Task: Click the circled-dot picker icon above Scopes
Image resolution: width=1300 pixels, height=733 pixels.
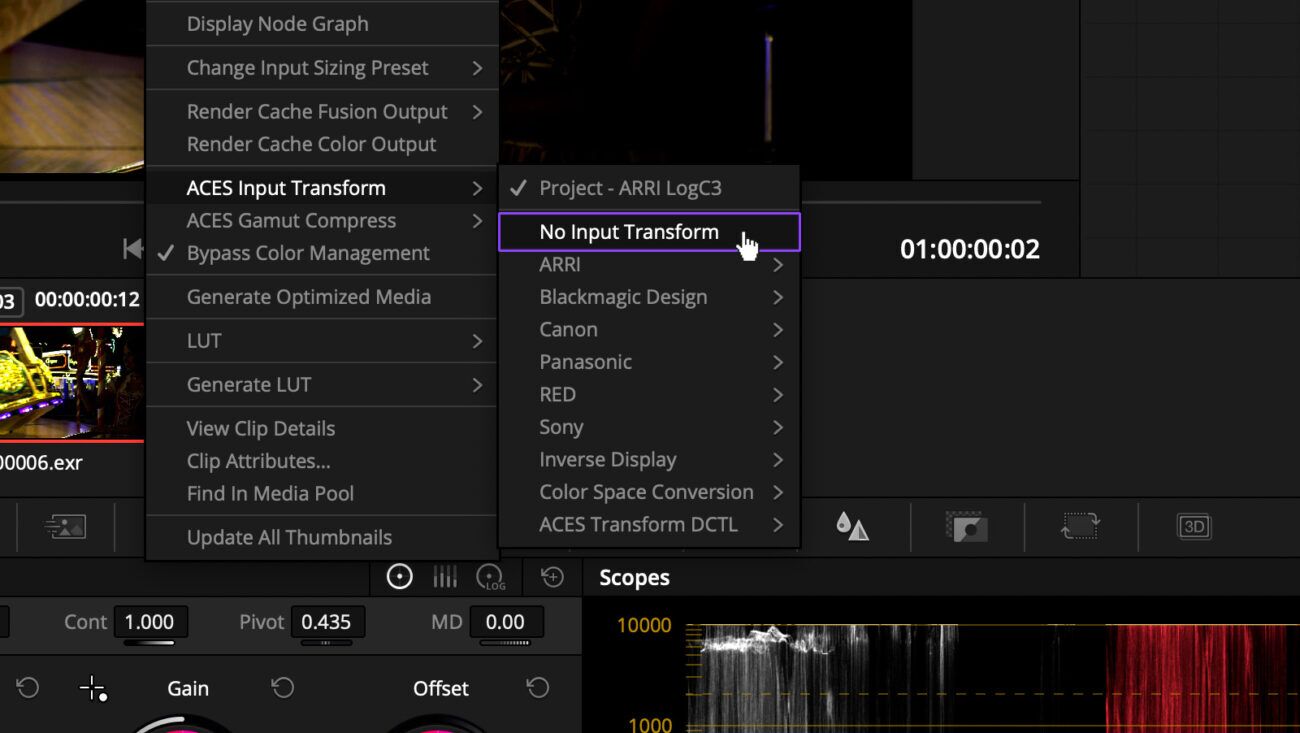Action: [399, 576]
